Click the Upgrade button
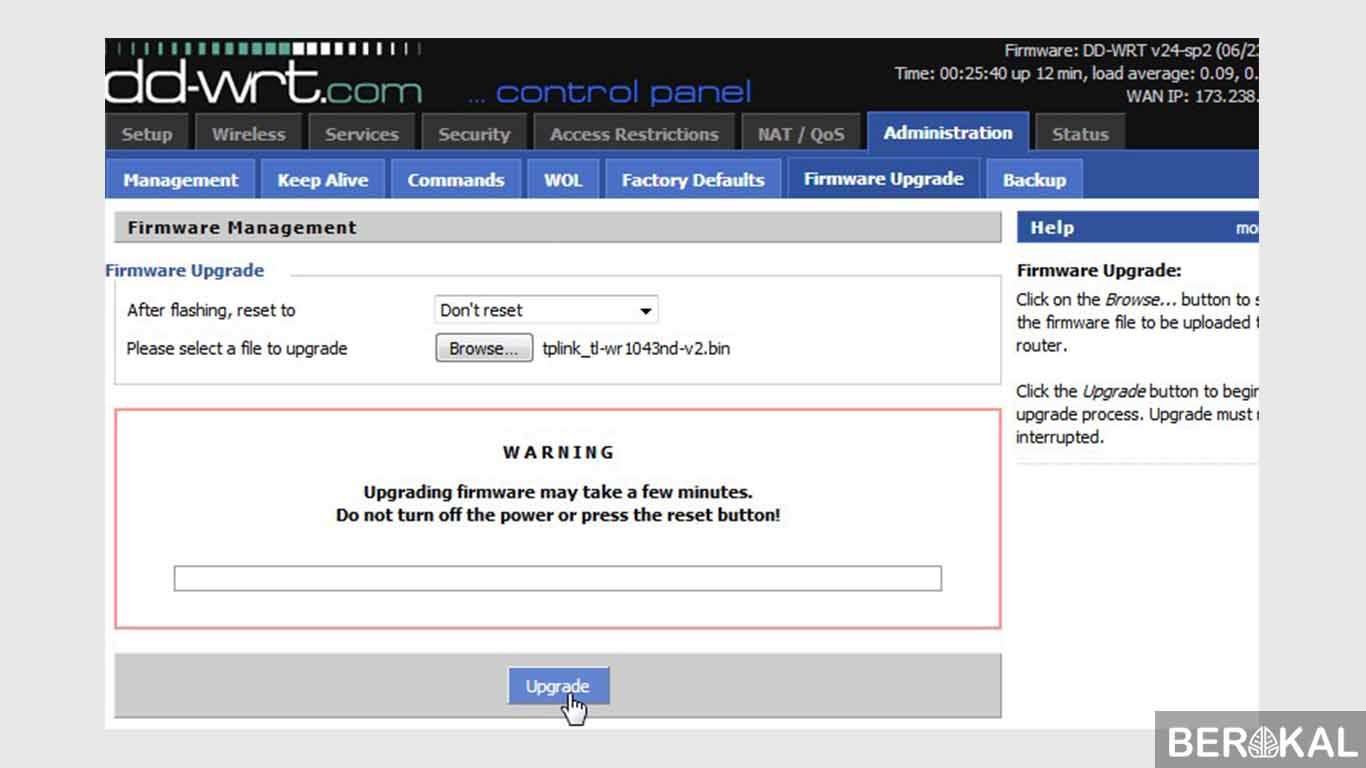This screenshot has width=1366, height=768. (x=558, y=686)
